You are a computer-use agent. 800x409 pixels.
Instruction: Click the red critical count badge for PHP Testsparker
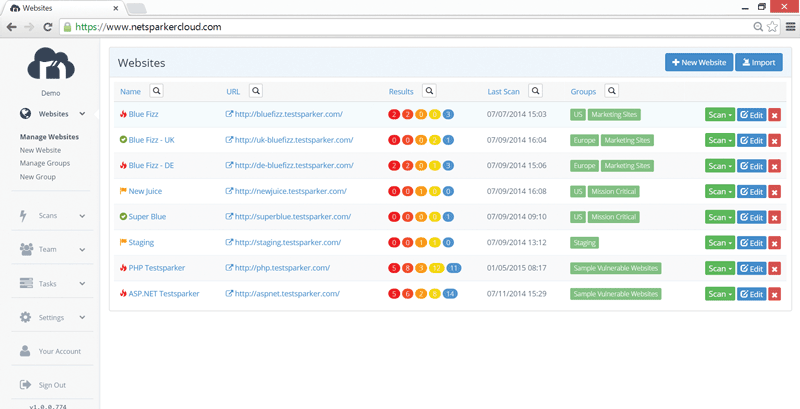(x=394, y=268)
